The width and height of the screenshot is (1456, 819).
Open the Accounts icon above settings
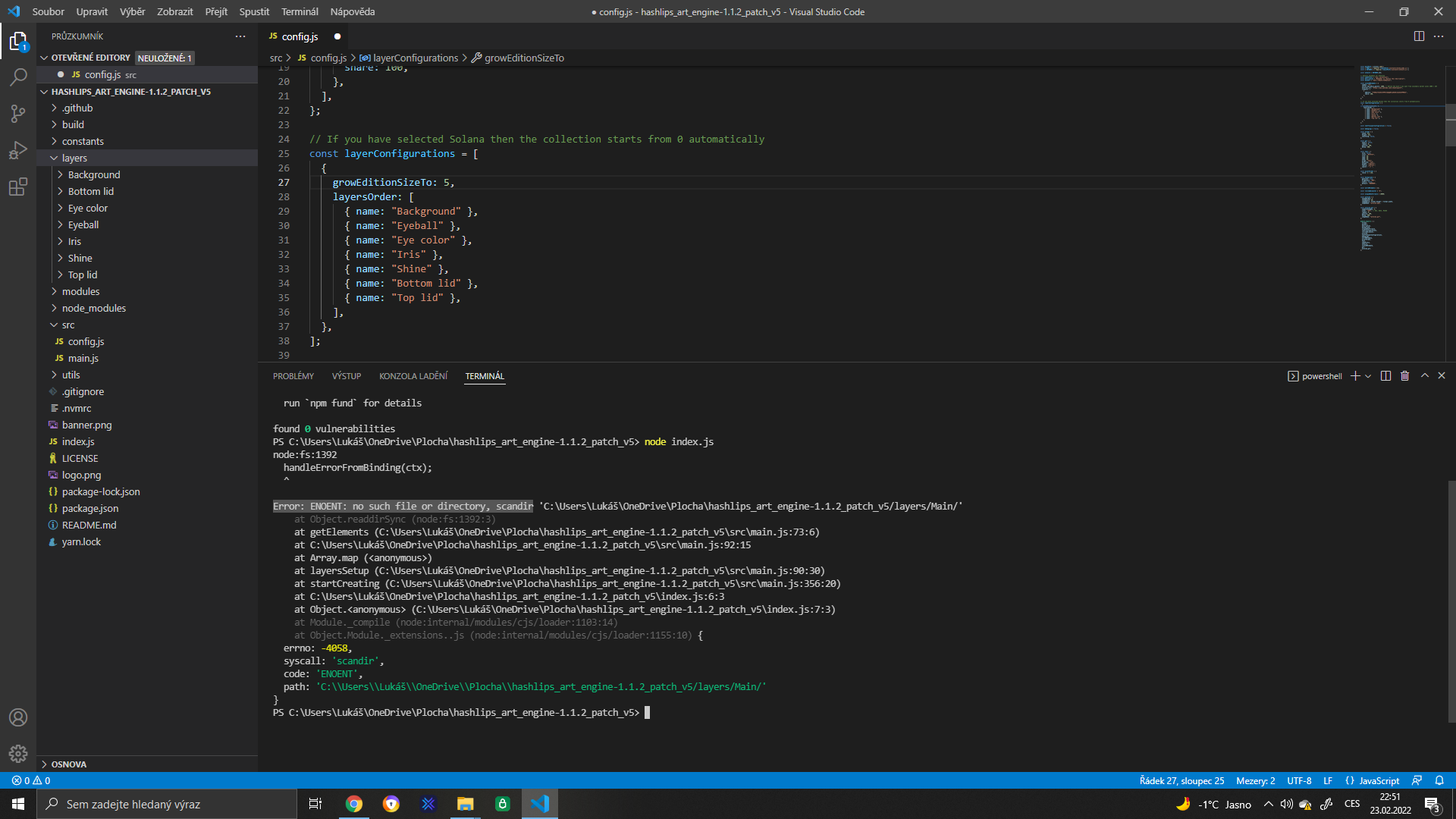(18, 717)
